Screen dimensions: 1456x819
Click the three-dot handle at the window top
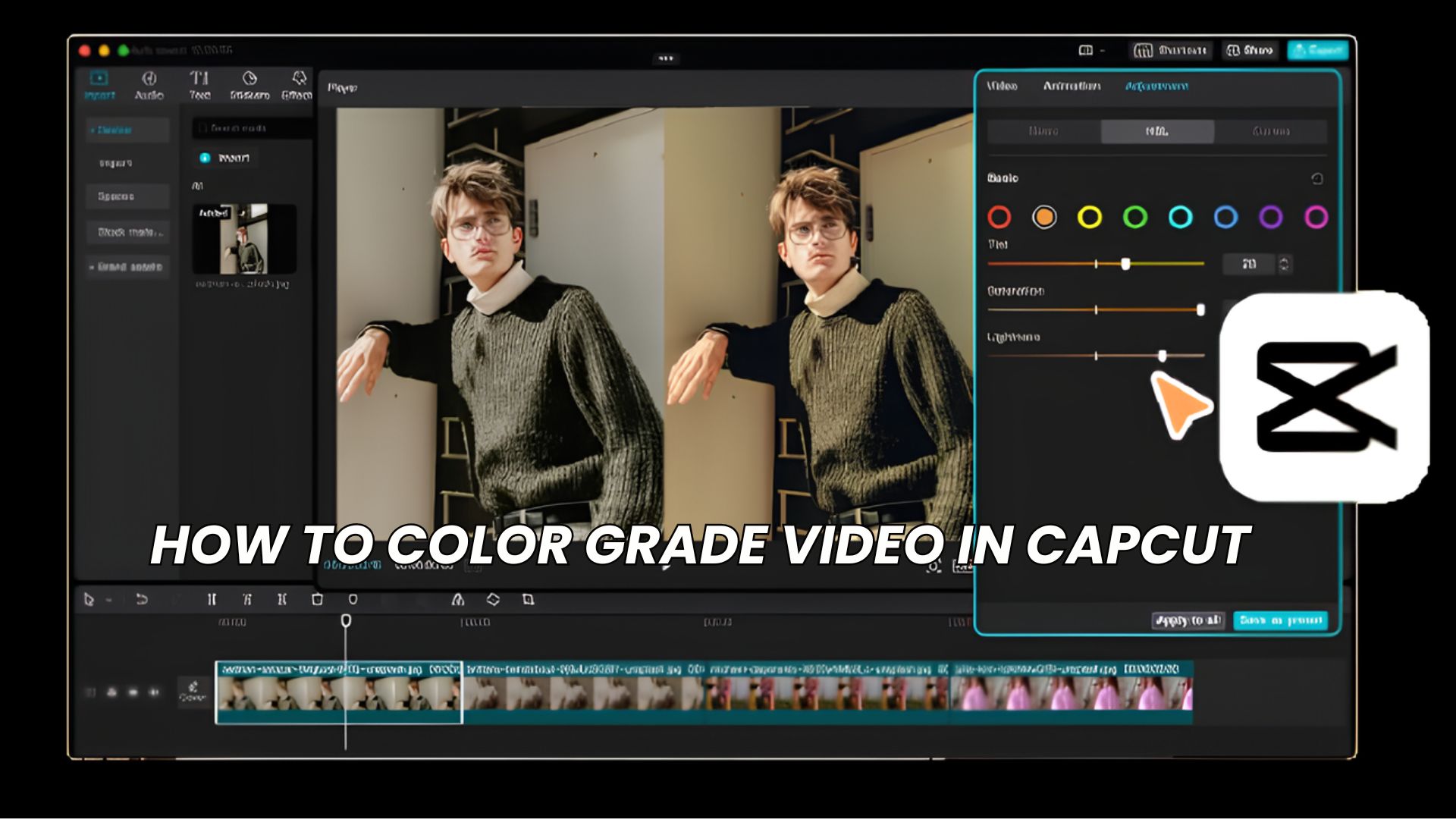click(666, 58)
